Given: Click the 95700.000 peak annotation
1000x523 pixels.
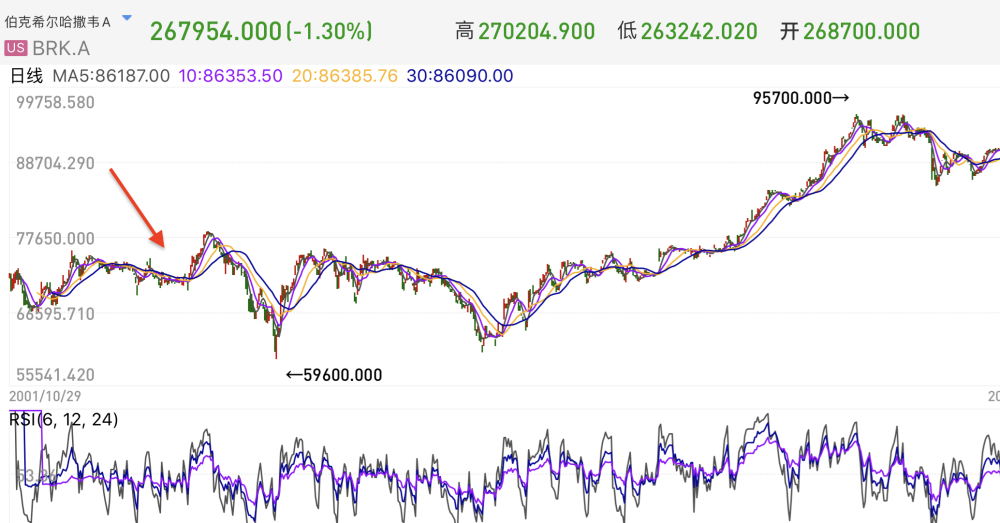Looking at the screenshot, I should 801,98.
